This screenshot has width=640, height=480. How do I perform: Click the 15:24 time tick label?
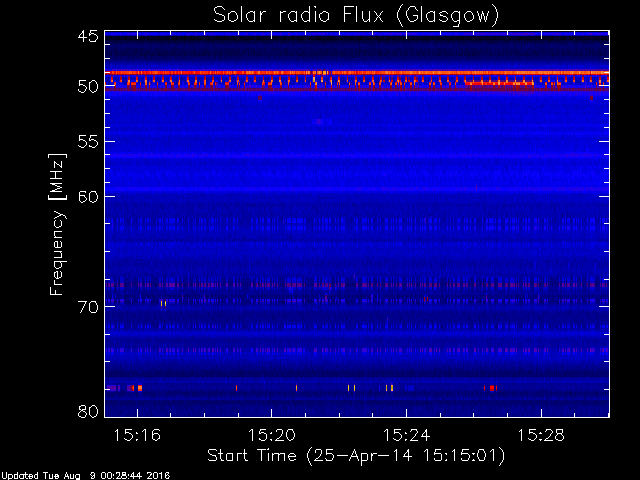click(407, 435)
